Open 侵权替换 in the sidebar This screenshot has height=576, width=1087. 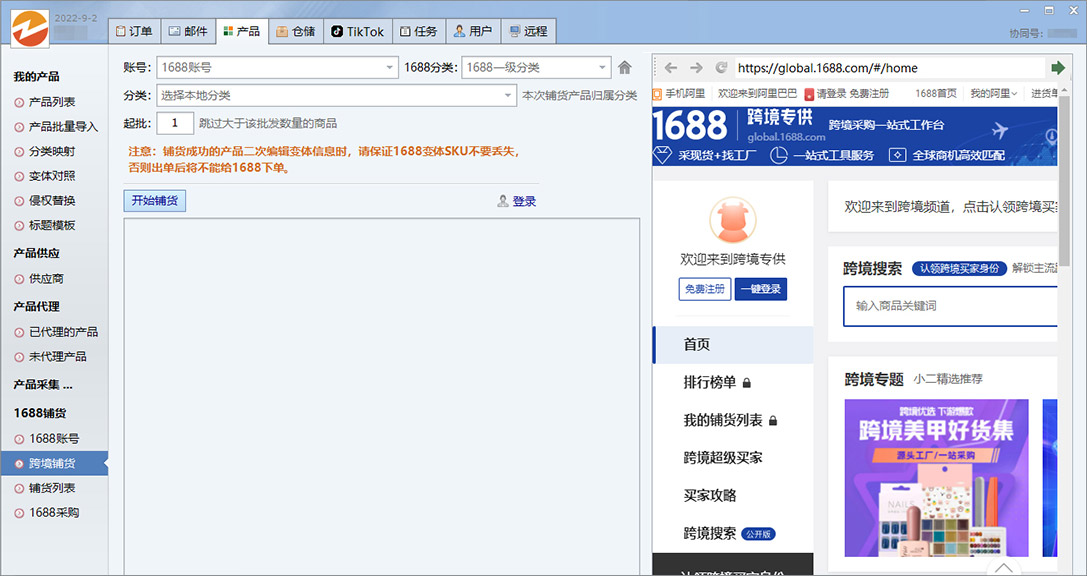52,200
